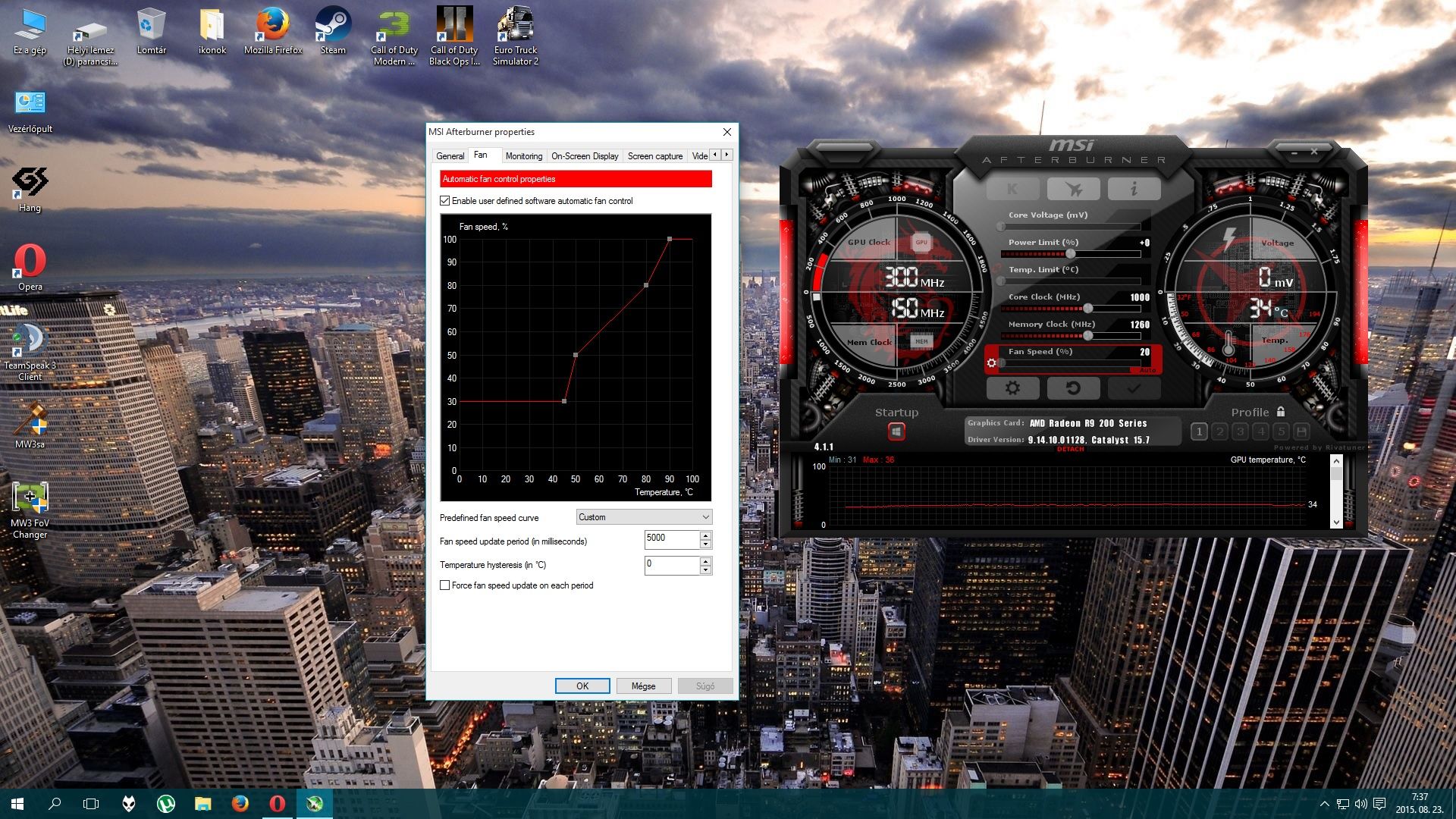Open Opera desktop shortcut
The height and width of the screenshot is (819, 1456).
pos(30,268)
